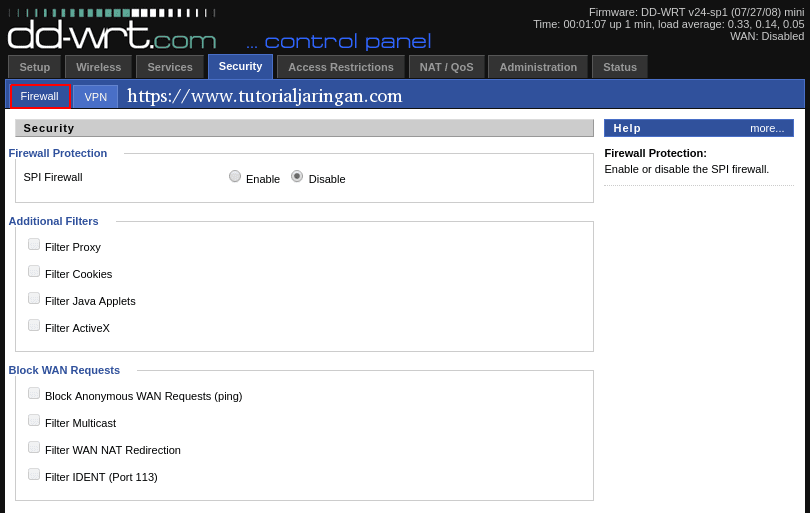
Task: Switch to NAT / QoS tab
Action: (446, 67)
